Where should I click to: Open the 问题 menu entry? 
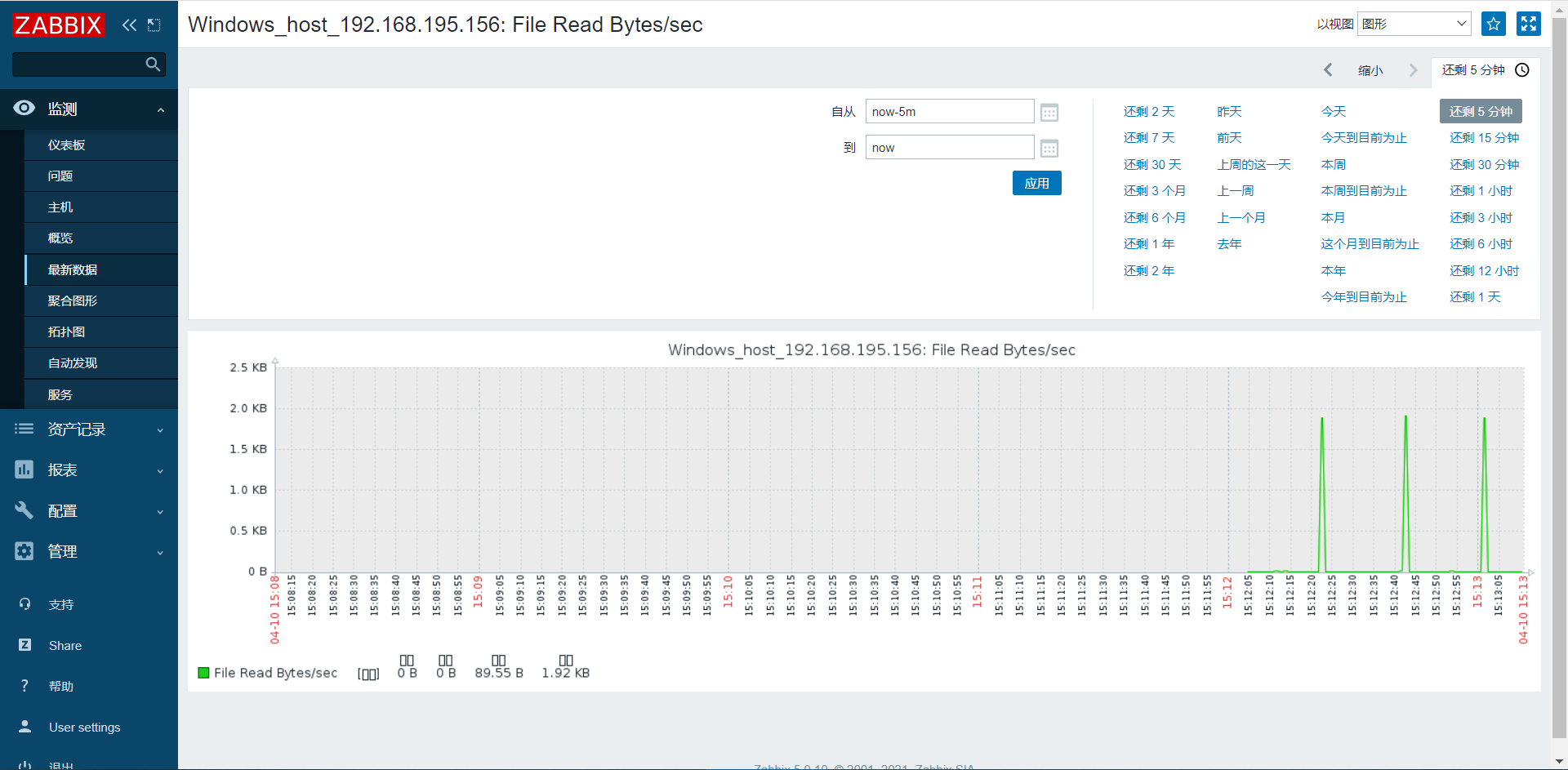60,176
